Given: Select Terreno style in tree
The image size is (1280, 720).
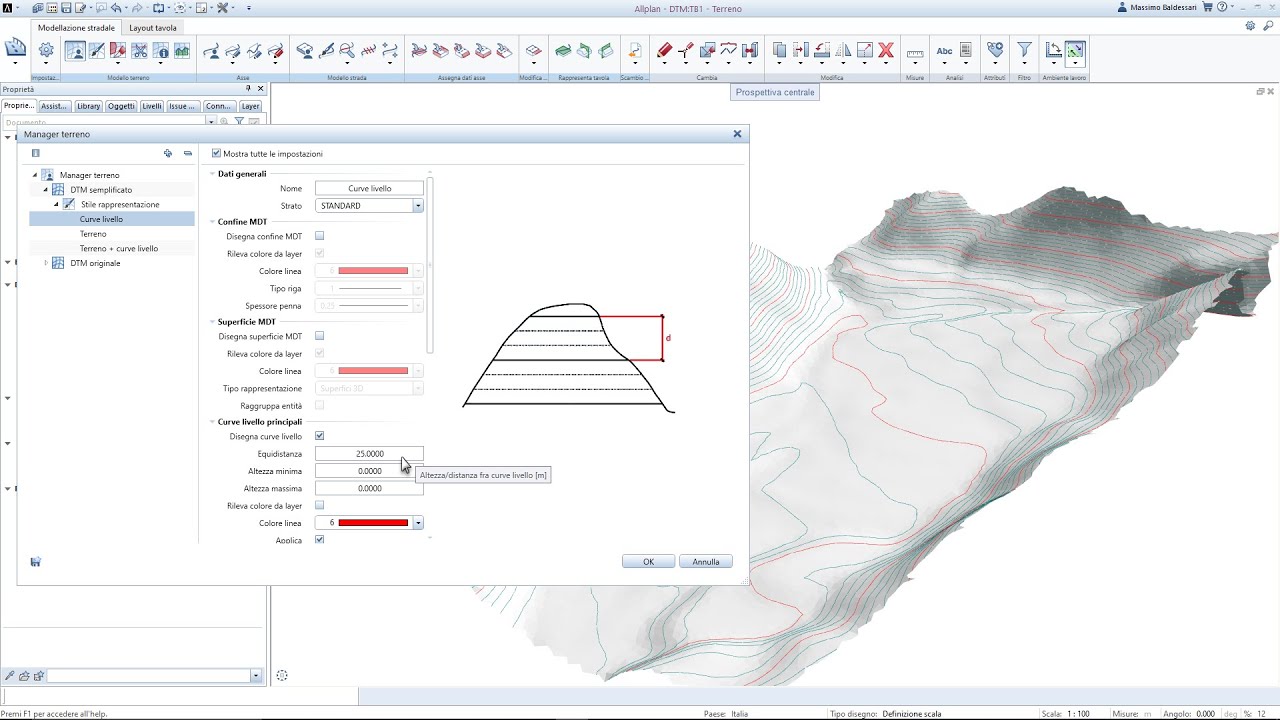Looking at the screenshot, I should pyautogui.click(x=93, y=234).
